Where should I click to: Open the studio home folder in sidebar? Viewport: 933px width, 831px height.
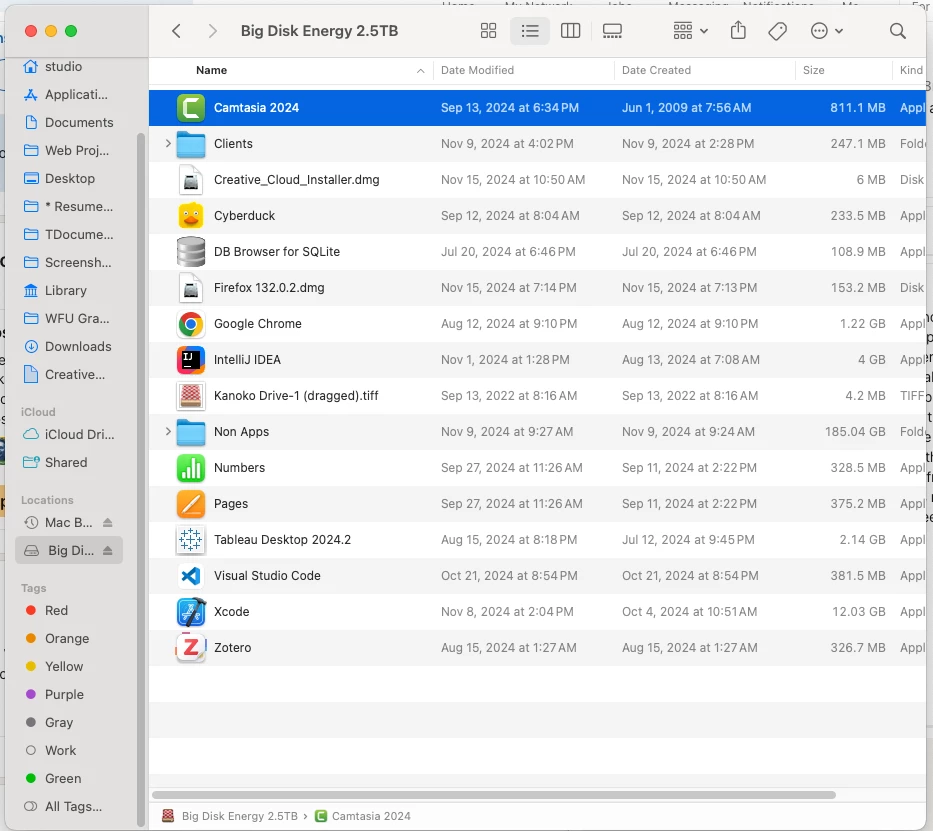[63, 66]
